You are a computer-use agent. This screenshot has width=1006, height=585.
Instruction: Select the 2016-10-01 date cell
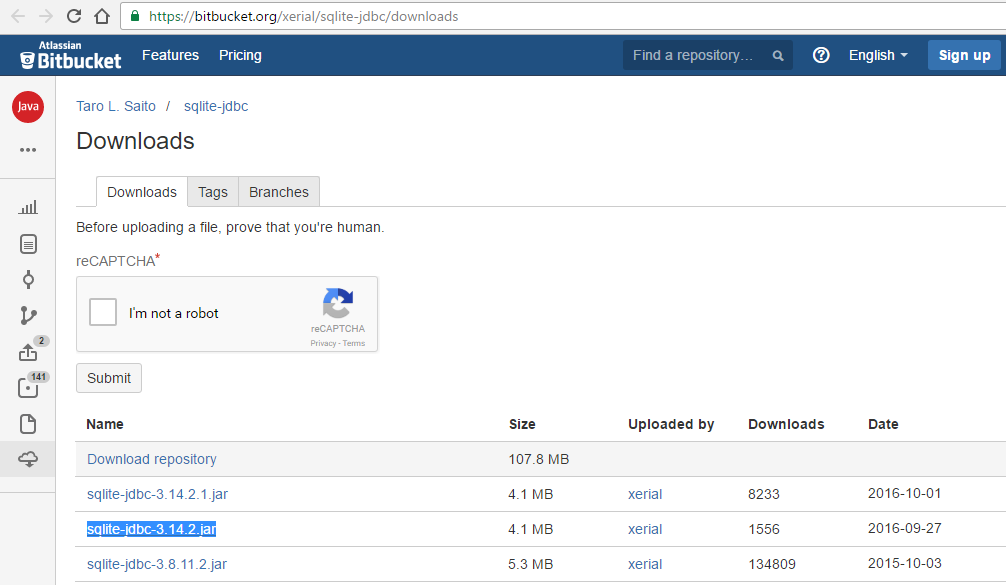(x=905, y=493)
